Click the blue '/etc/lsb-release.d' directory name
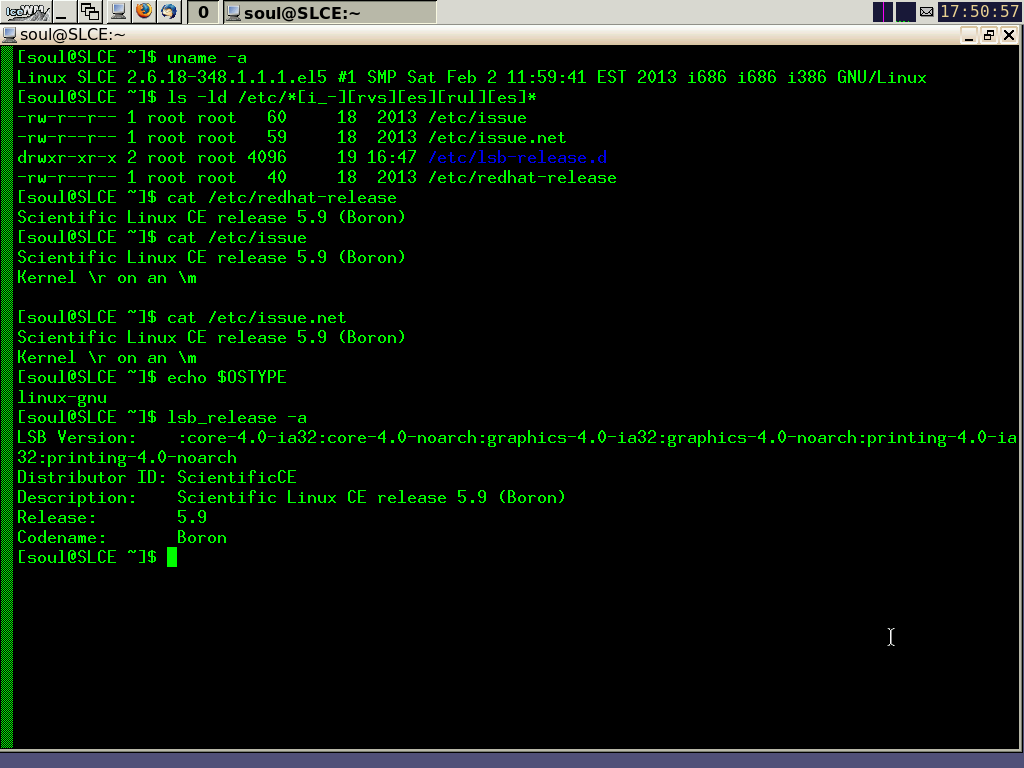This screenshot has width=1024, height=768. point(517,157)
